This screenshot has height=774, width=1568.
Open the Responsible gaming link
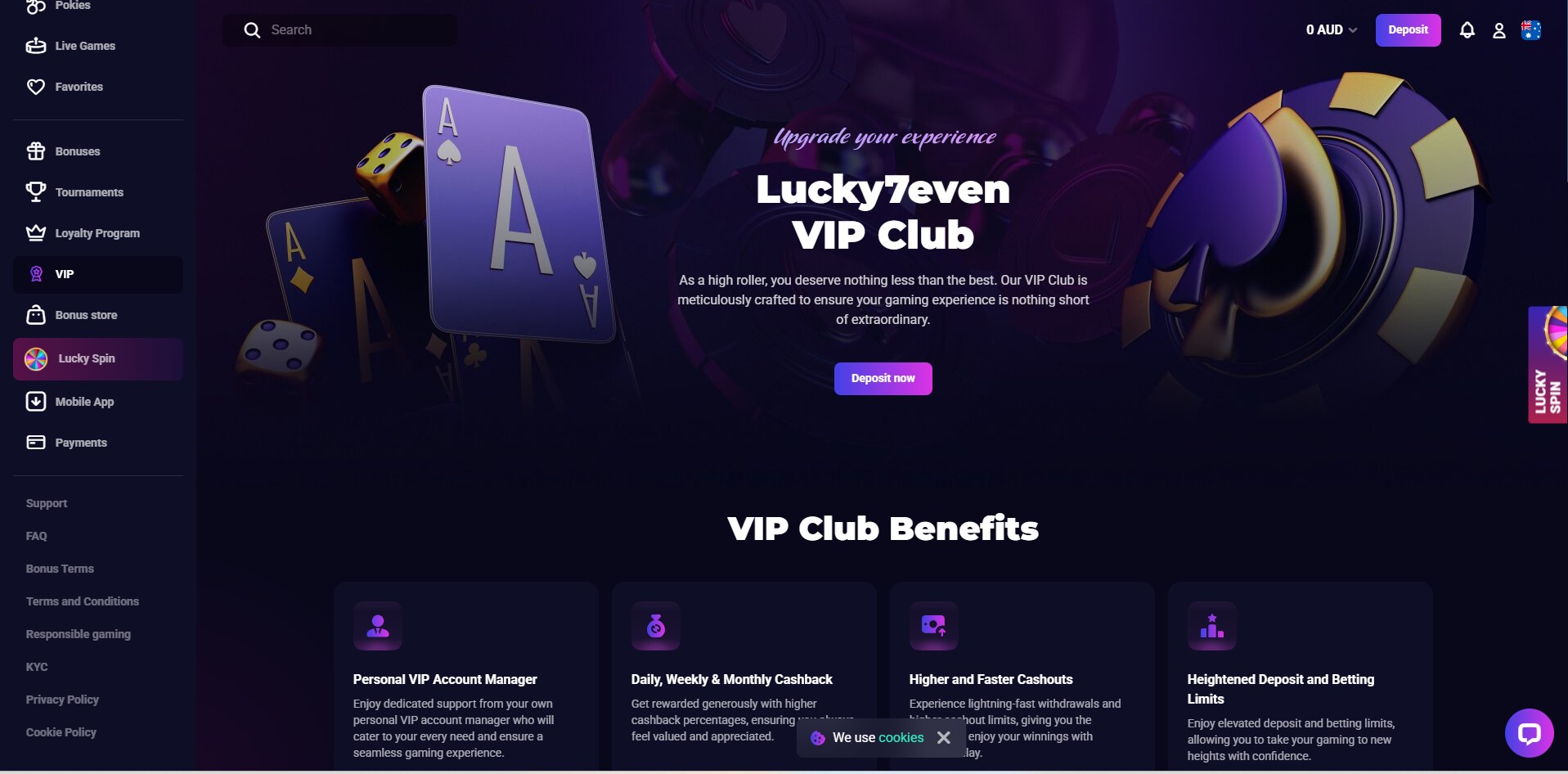79,634
